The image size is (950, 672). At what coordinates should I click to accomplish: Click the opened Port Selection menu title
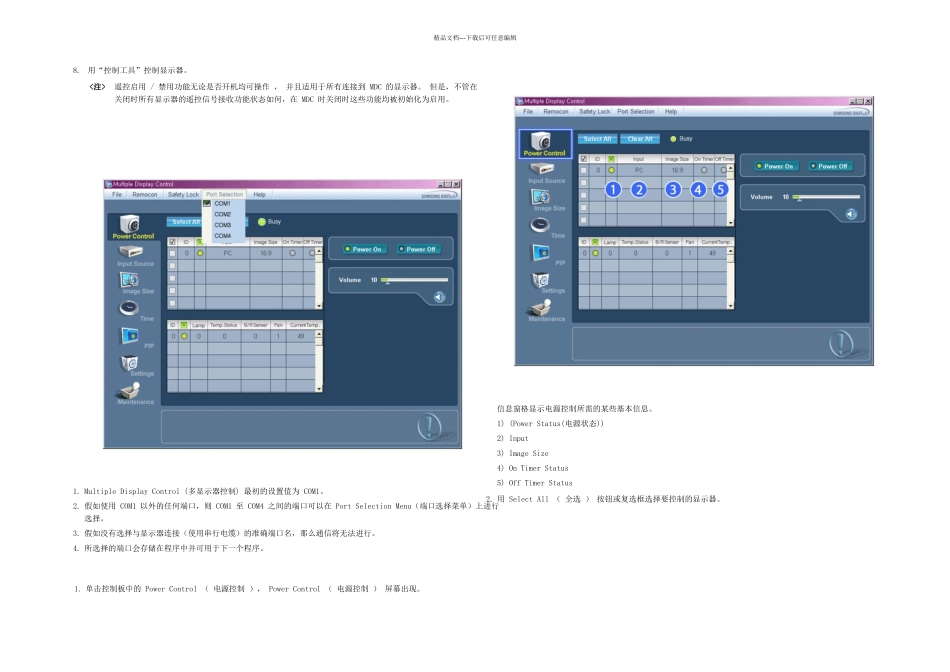click(x=224, y=195)
